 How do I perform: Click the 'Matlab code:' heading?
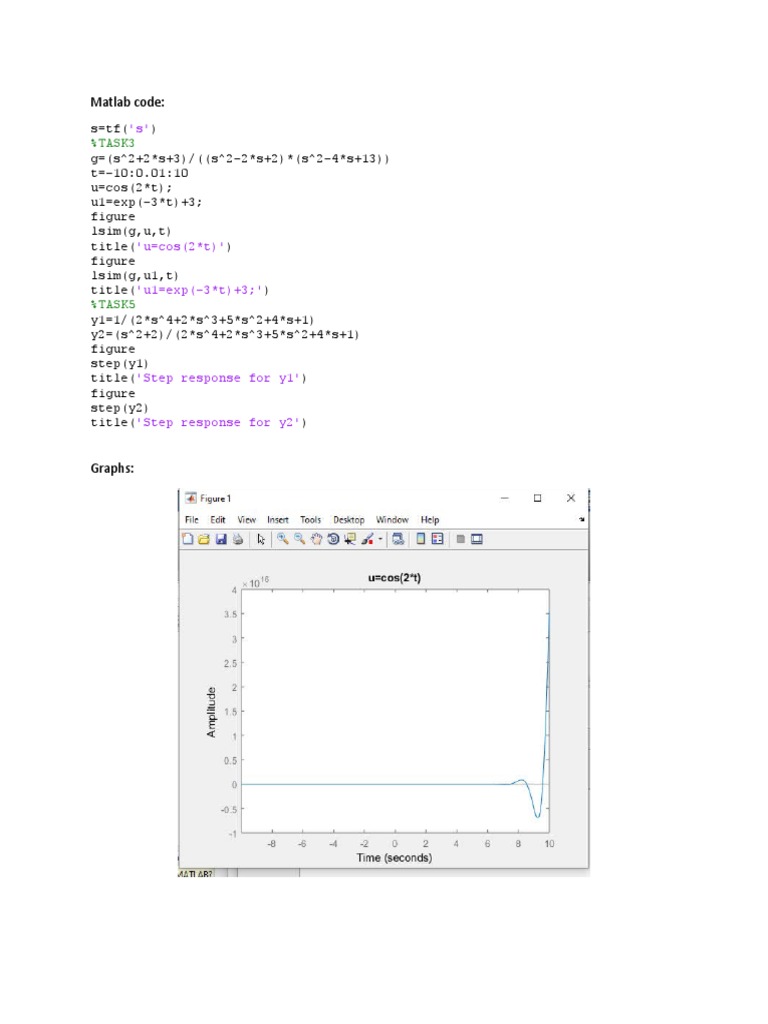tap(127, 102)
